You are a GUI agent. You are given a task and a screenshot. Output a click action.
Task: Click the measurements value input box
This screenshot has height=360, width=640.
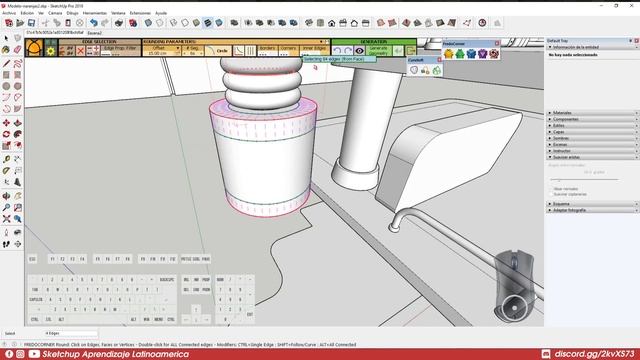(x=71, y=333)
